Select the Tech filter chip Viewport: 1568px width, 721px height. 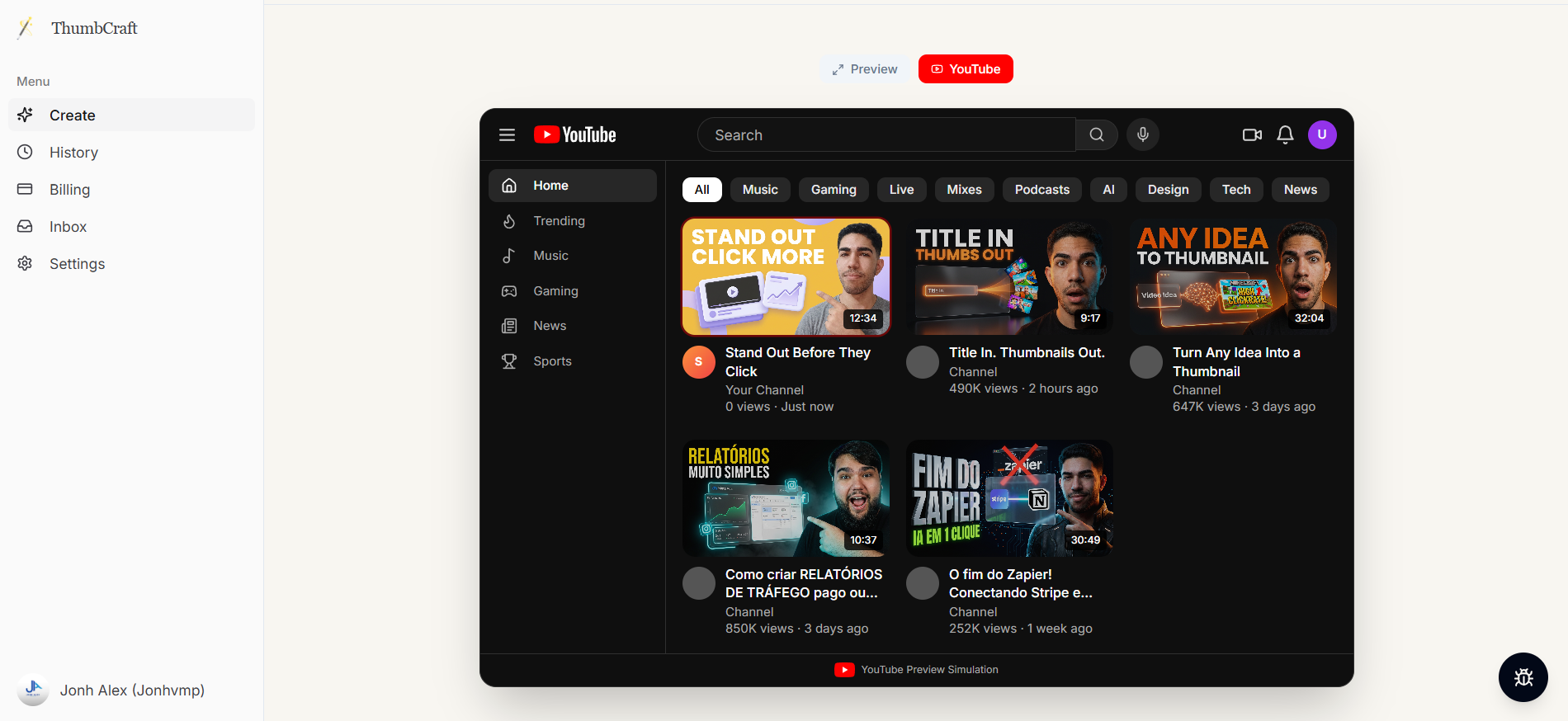click(x=1236, y=190)
